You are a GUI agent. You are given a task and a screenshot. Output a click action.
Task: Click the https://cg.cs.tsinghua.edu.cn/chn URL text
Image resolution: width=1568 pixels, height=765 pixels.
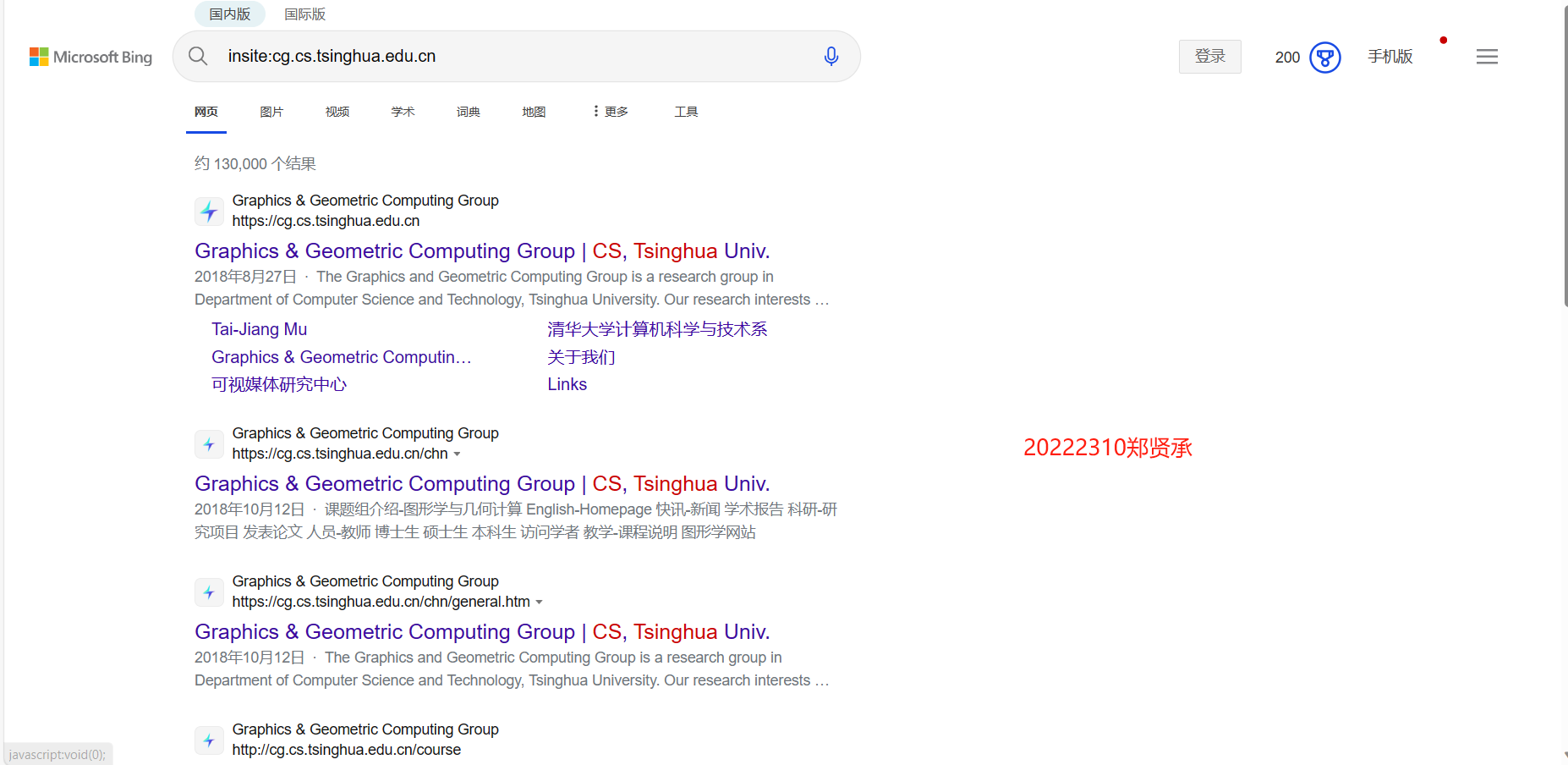click(x=340, y=454)
